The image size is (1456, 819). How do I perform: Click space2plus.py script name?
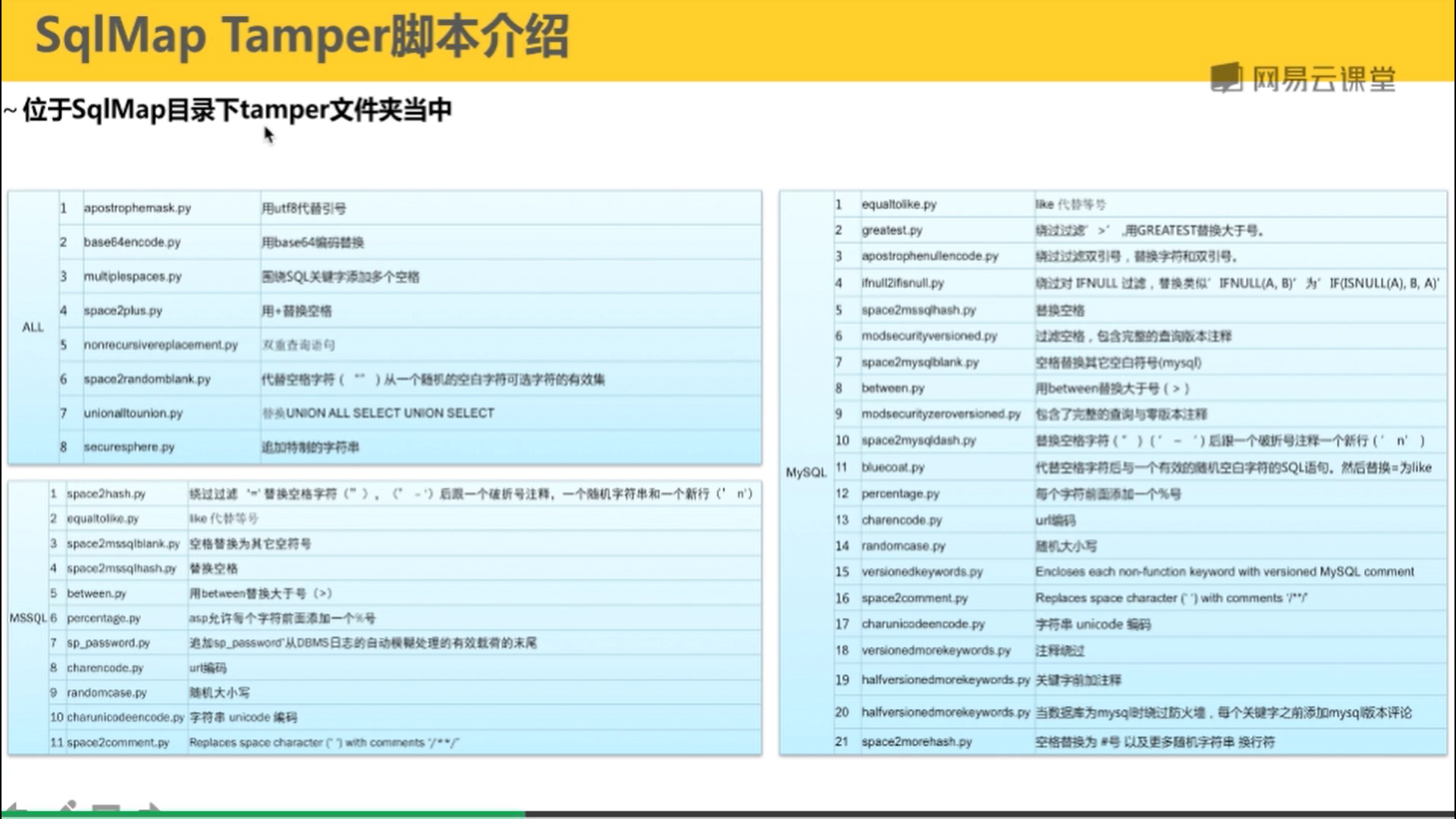point(123,310)
